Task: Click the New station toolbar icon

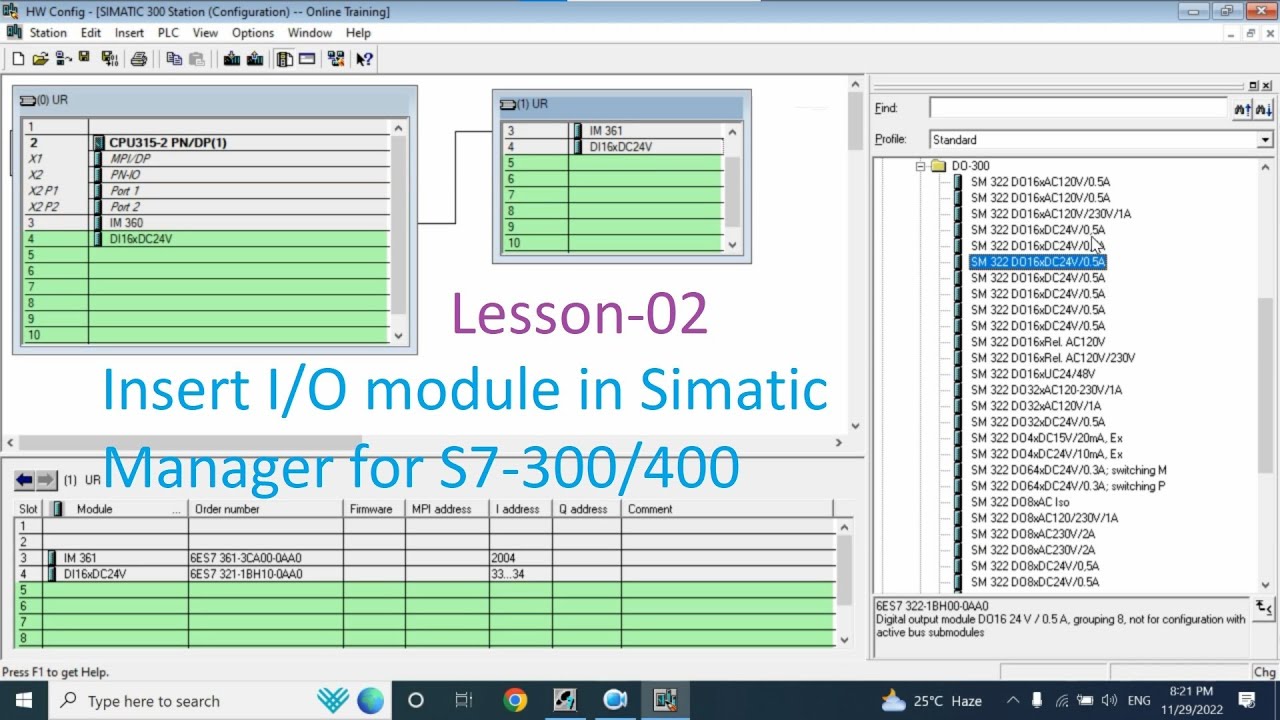Action: click(x=18, y=59)
